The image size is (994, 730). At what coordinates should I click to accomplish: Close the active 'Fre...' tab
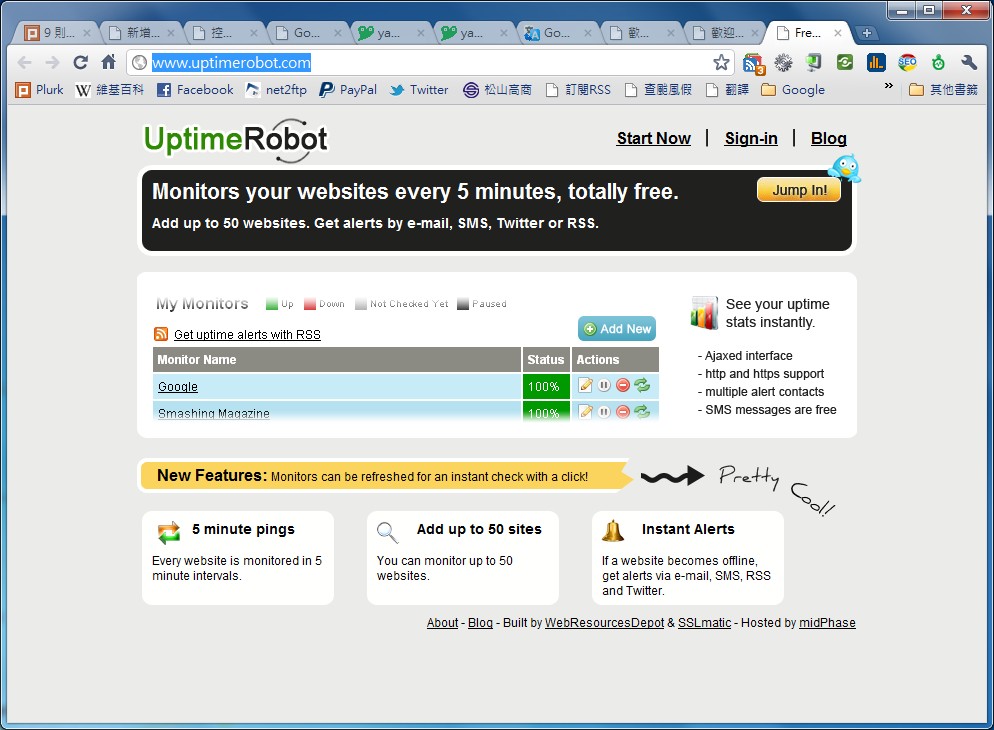coord(837,33)
